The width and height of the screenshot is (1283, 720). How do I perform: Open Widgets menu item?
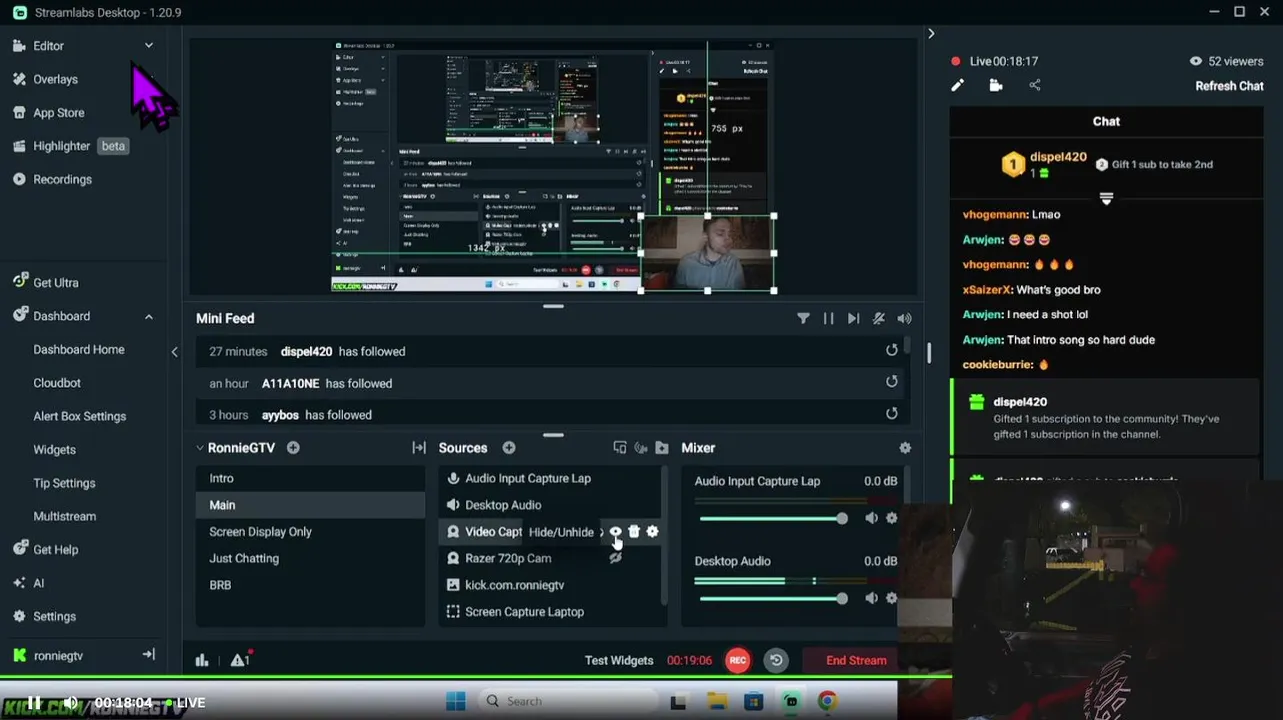(x=55, y=450)
